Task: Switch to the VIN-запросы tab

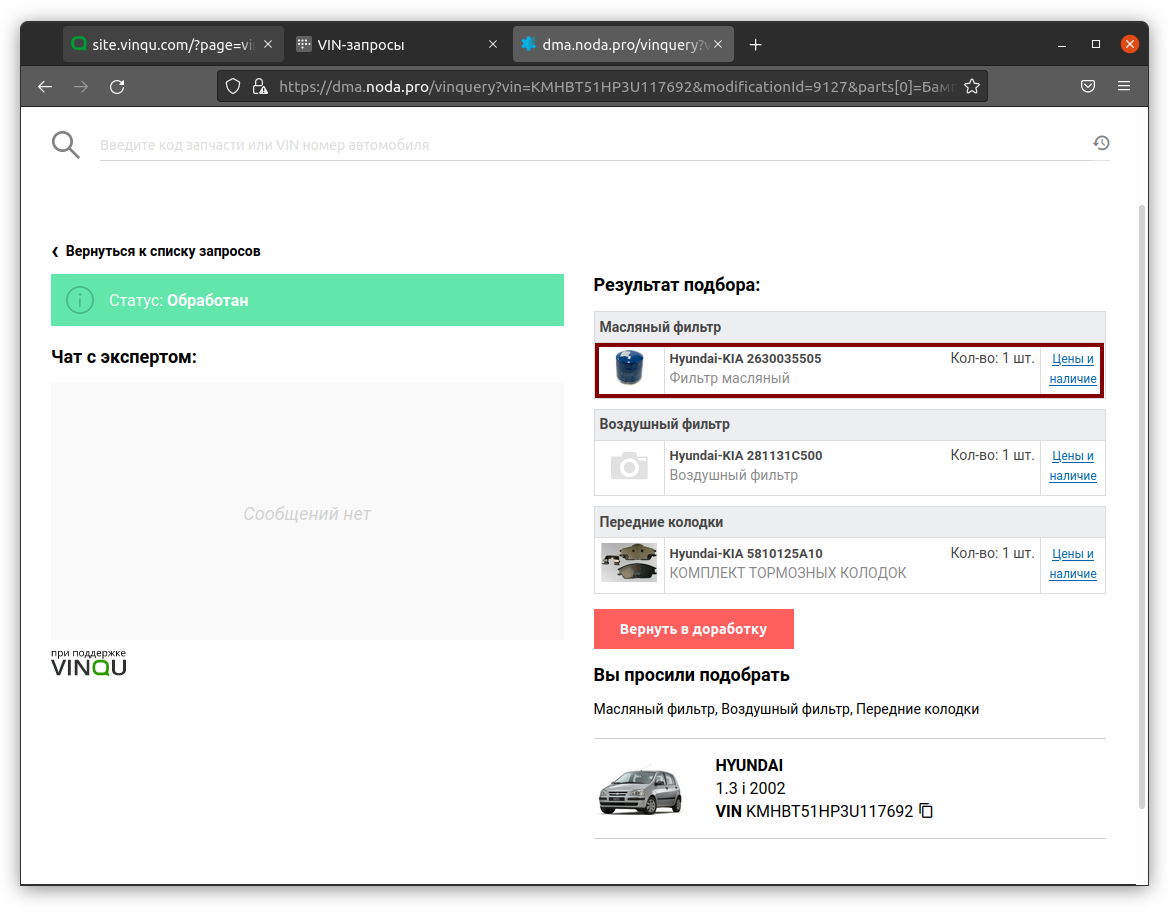Action: coord(398,45)
